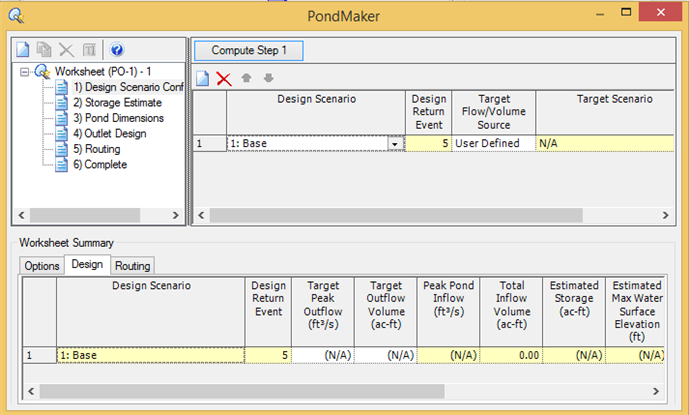Viewport: 689px width, 415px height.
Task: Click Design Return Event cell with value 5 in upper grid
Action: click(x=428, y=143)
